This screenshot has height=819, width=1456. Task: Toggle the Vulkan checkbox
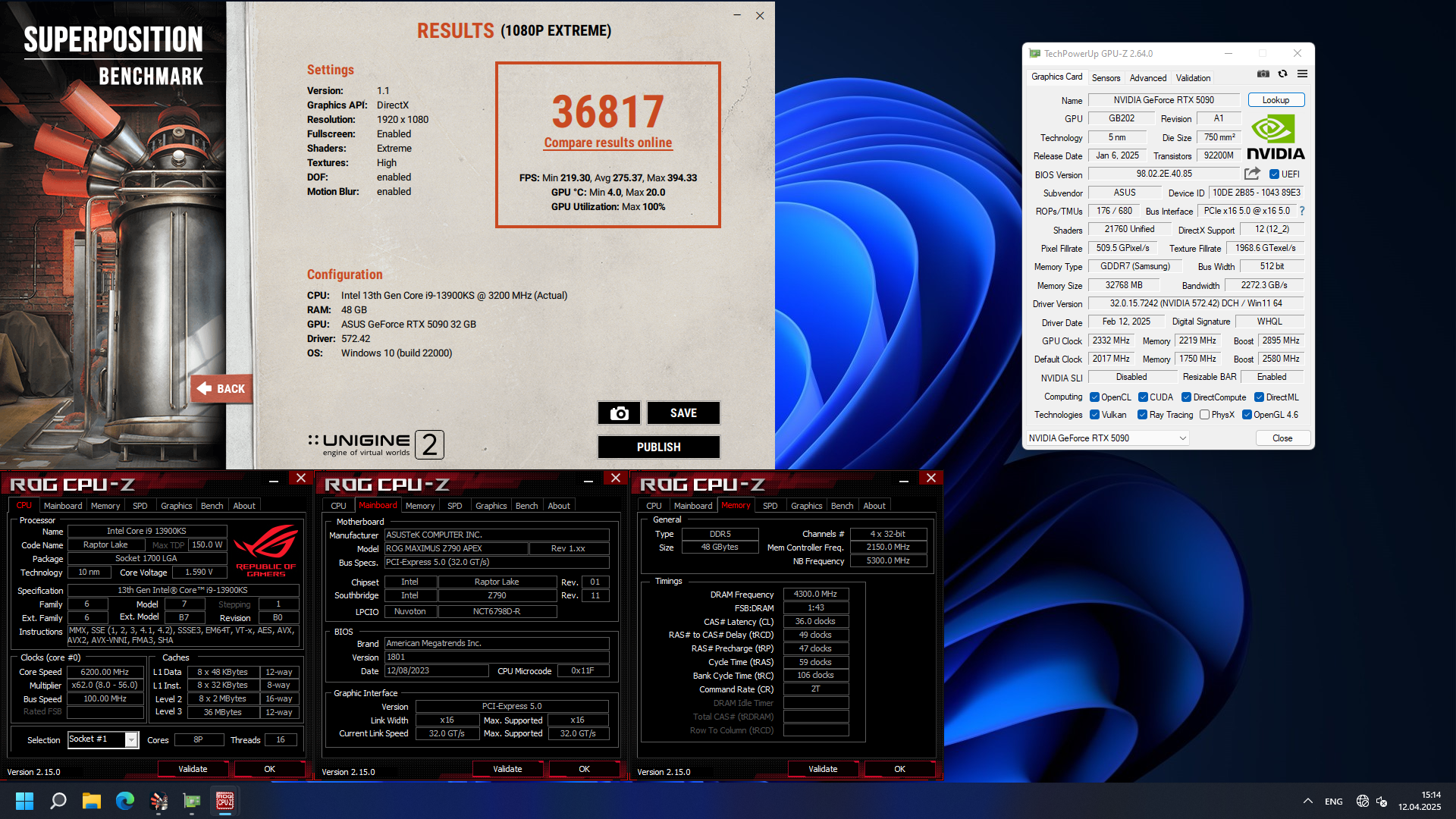pyautogui.click(x=1094, y=415)
